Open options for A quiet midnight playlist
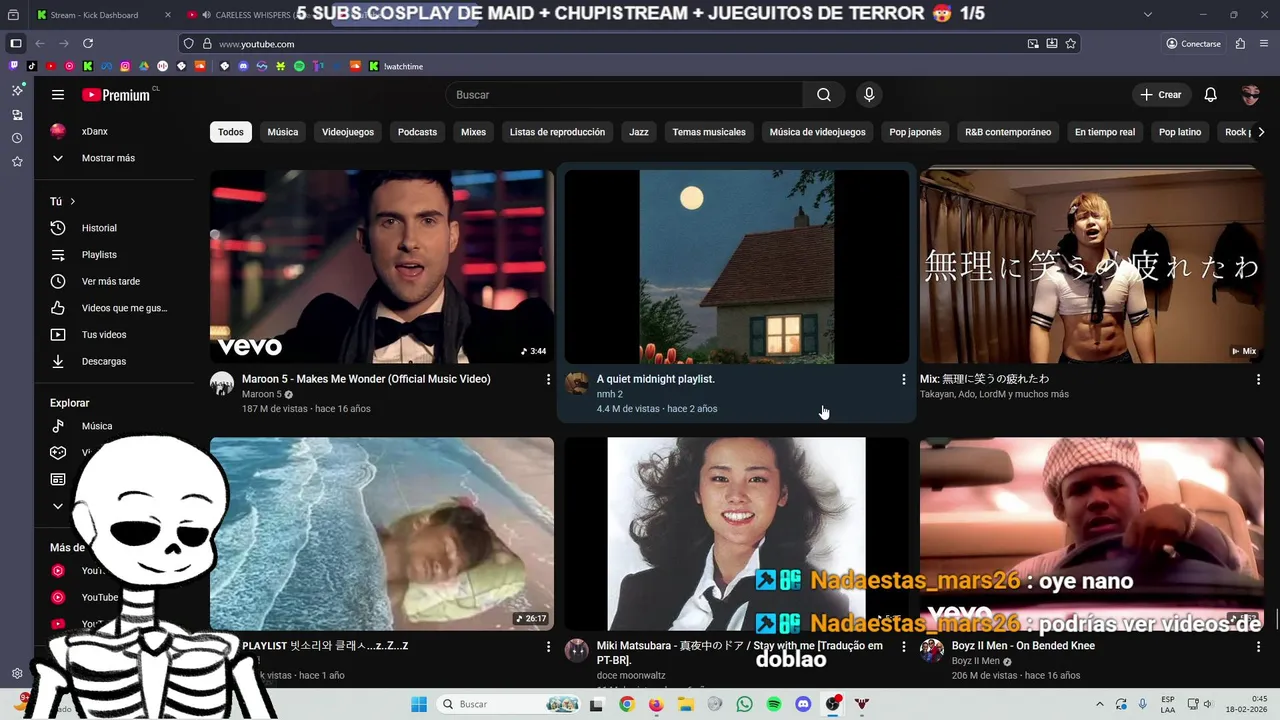Image resolution: width=1280 pixels, height=720 pixels. point(903,380)
